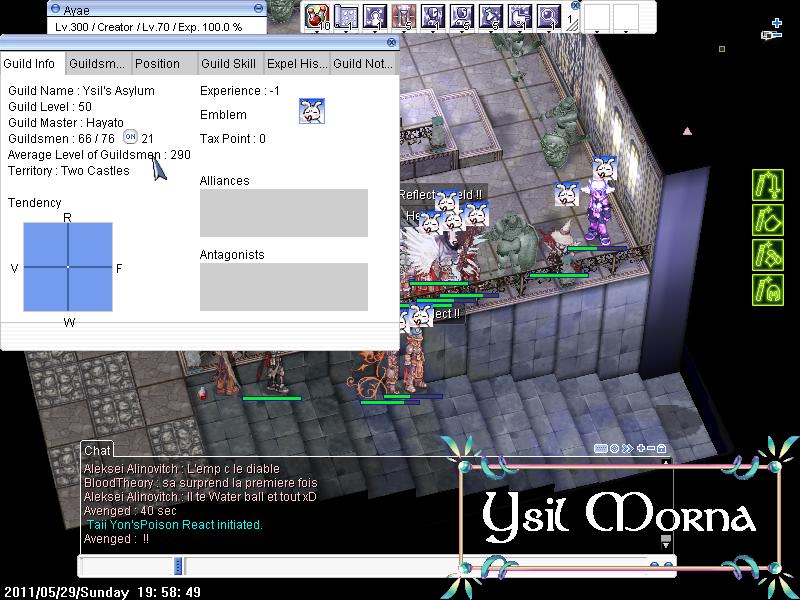Click the hotbar page number 1
The width and height of the screenshot is (800, 600).
click(x=570, y=19)
